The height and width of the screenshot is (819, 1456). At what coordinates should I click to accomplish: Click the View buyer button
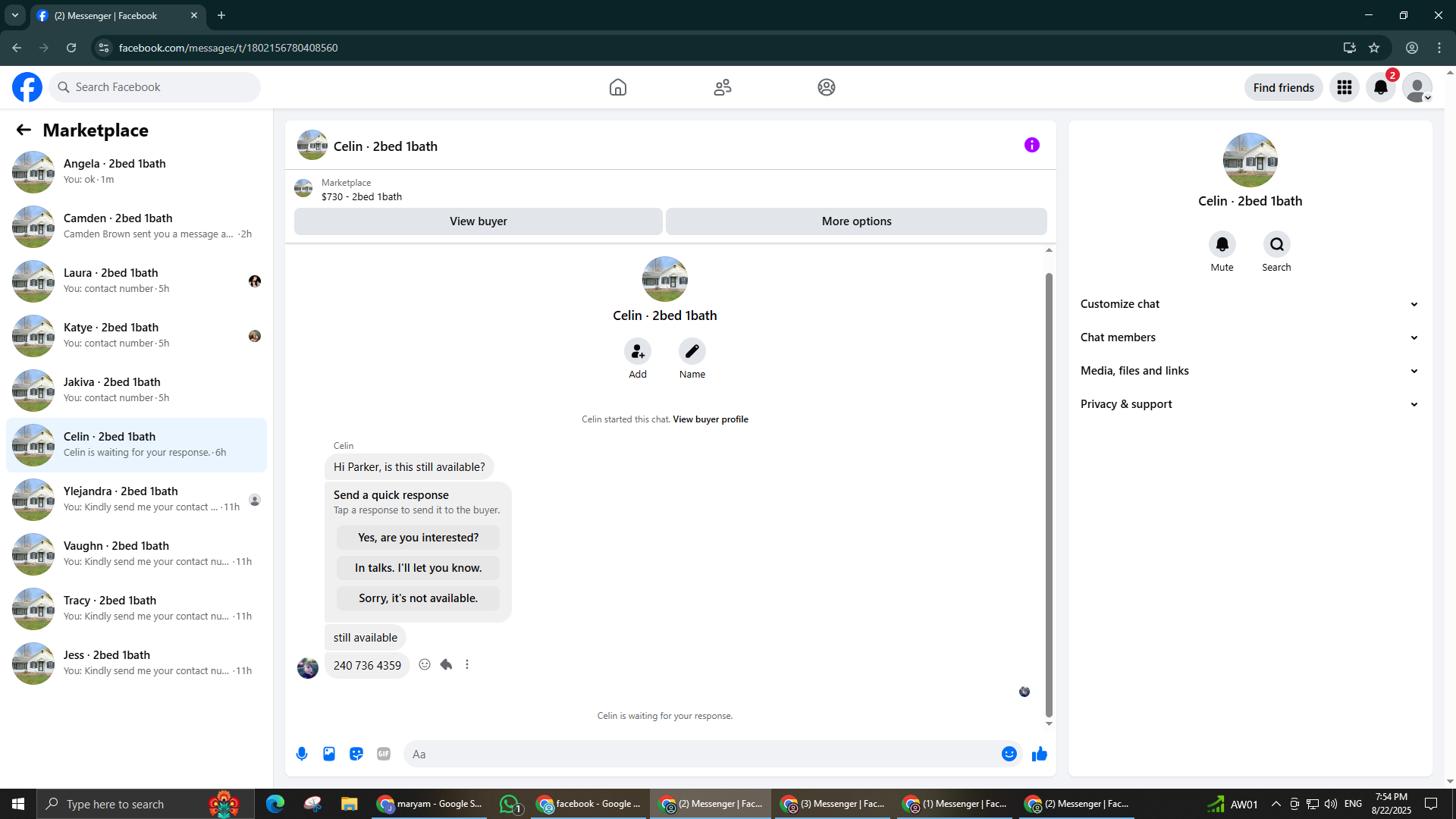click(478, 221)
